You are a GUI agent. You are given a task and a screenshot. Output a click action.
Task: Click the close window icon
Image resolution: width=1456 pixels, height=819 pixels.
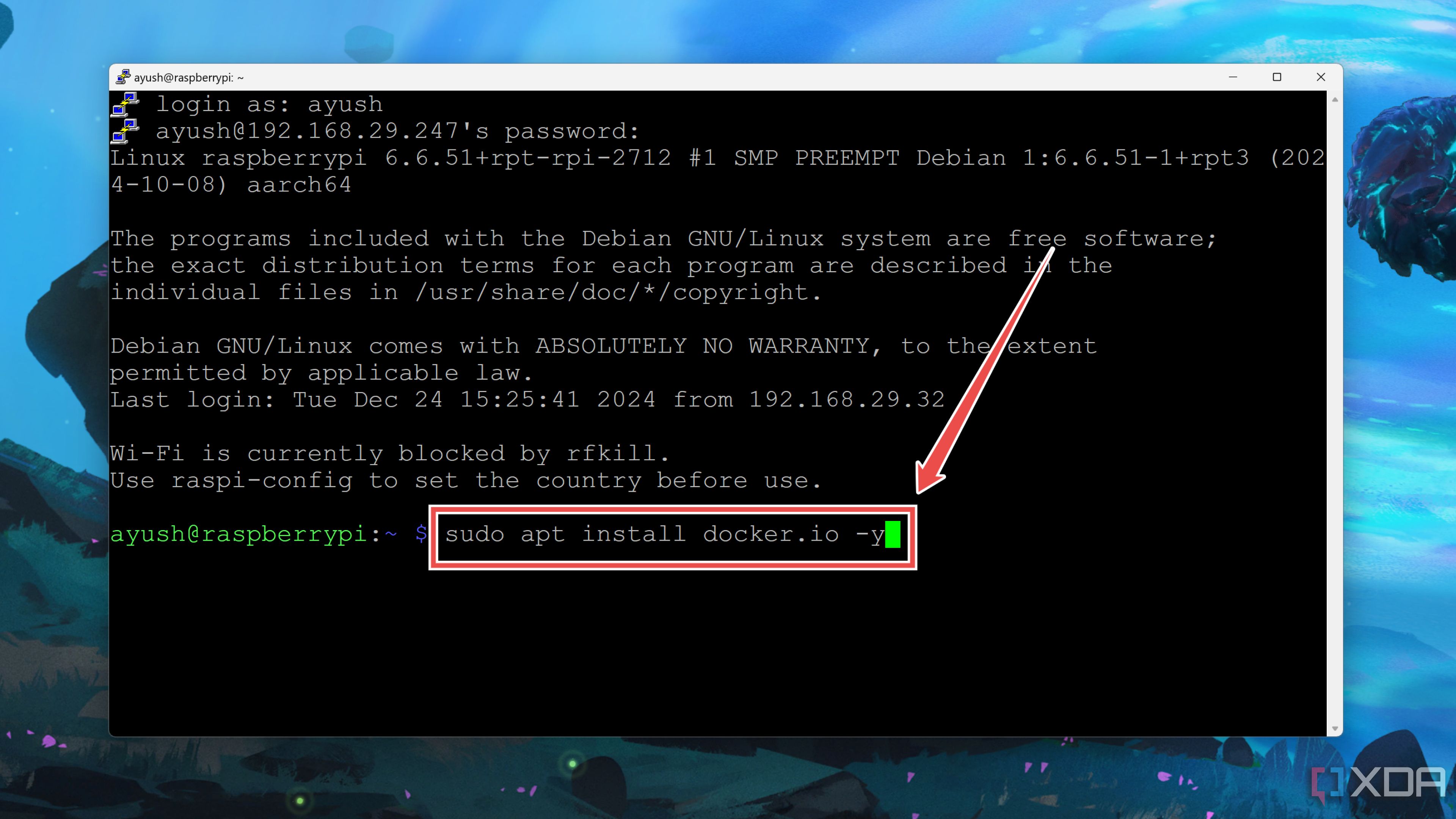pos(1321,77)
